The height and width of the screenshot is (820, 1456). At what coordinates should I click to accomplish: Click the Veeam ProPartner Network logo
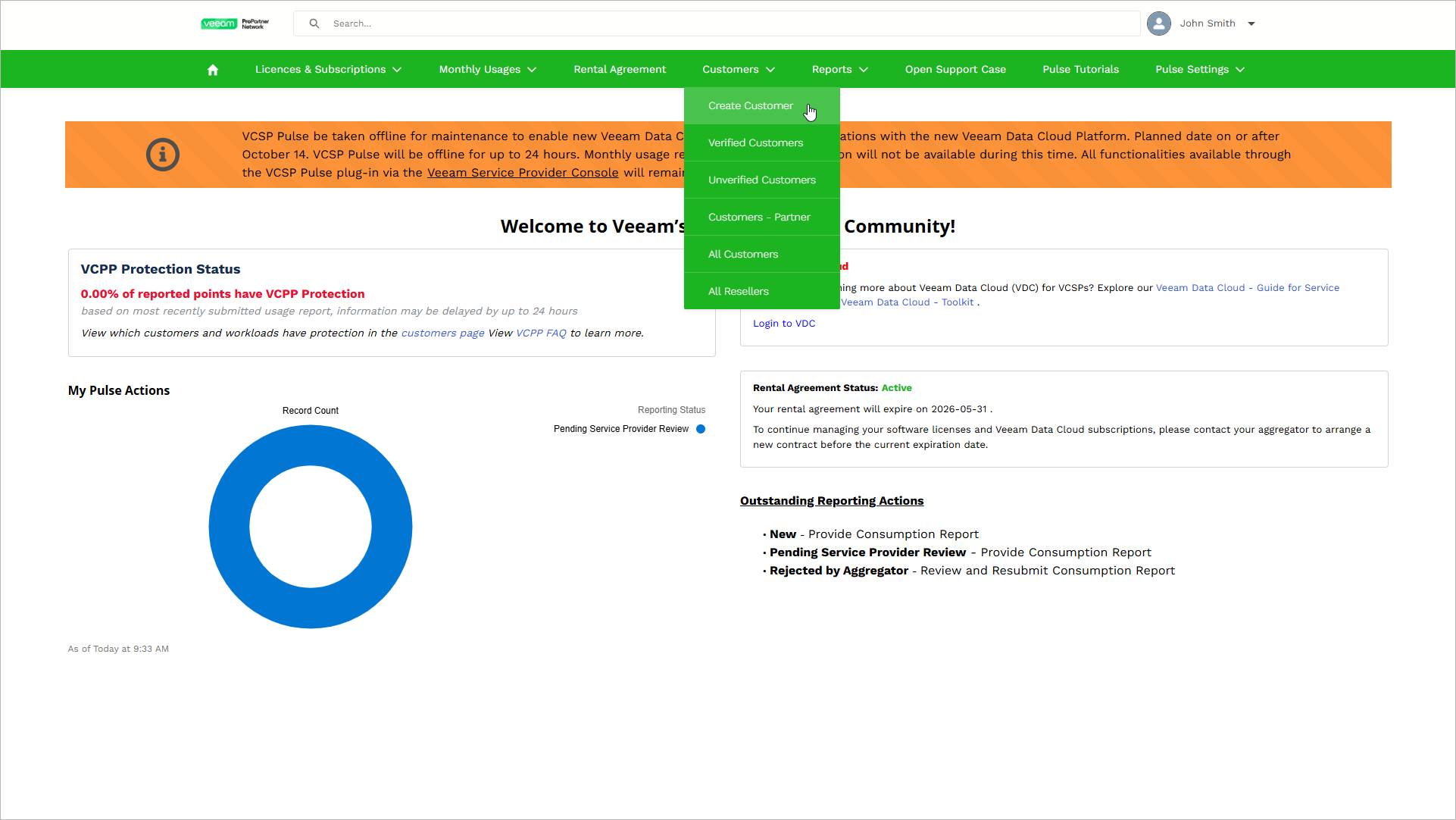pos(235,23)
